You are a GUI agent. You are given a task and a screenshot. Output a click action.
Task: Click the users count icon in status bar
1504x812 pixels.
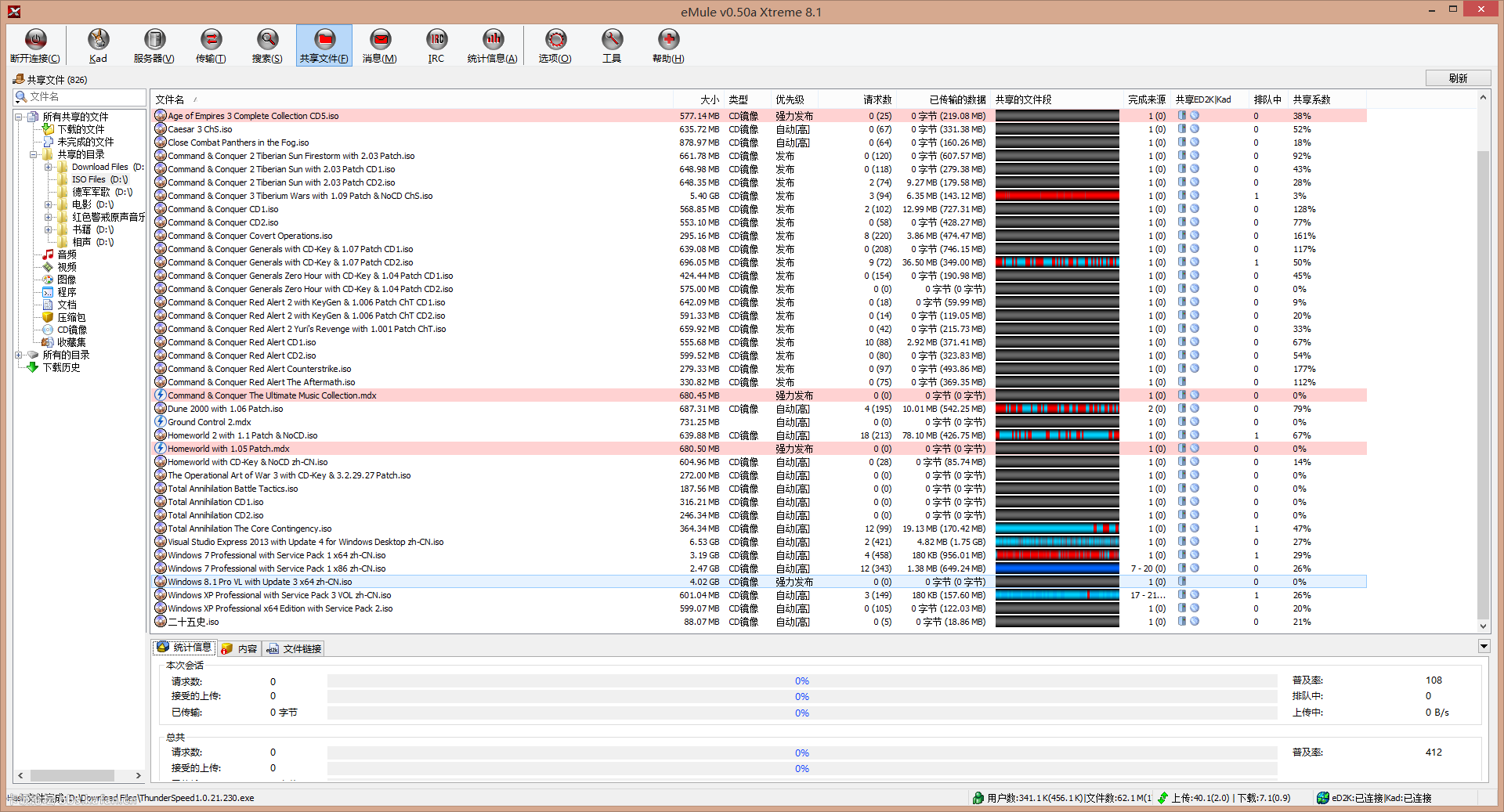tap(978, 798)
